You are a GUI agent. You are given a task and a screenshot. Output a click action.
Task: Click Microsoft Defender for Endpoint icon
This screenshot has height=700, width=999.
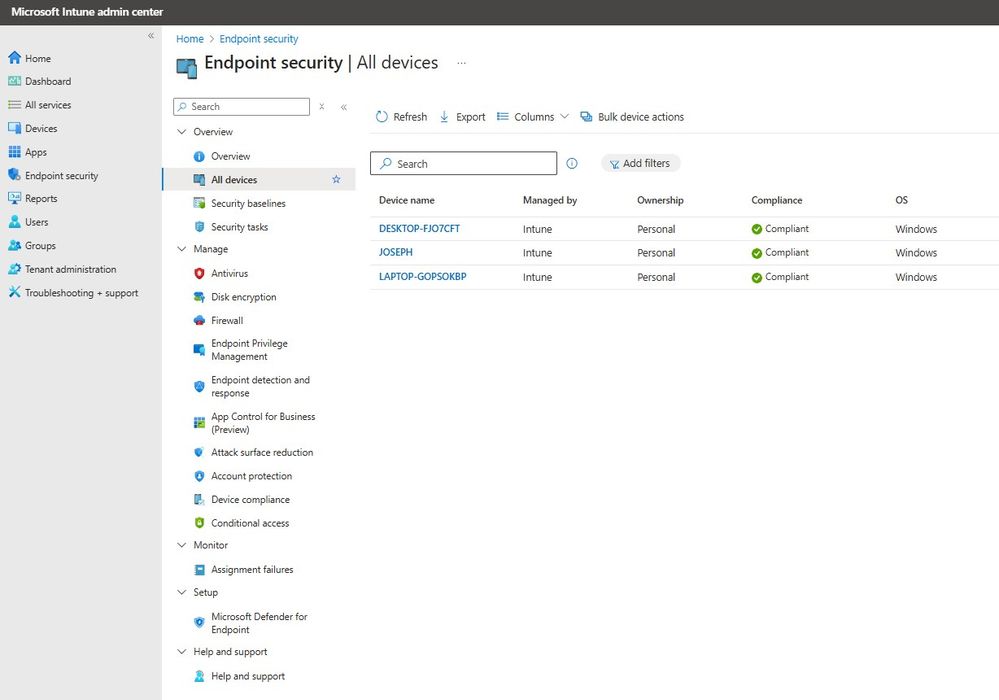pos(199,622)
